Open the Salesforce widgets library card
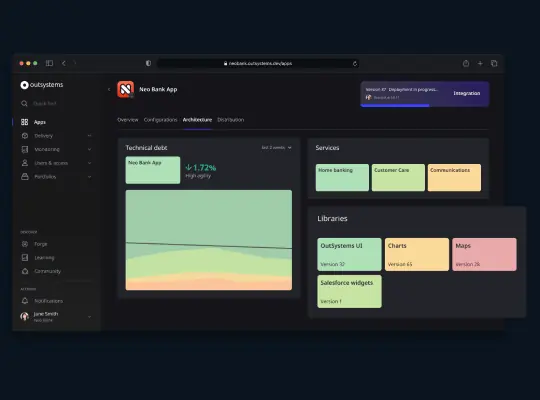540x400 pixels. click(x=349, y=291)
